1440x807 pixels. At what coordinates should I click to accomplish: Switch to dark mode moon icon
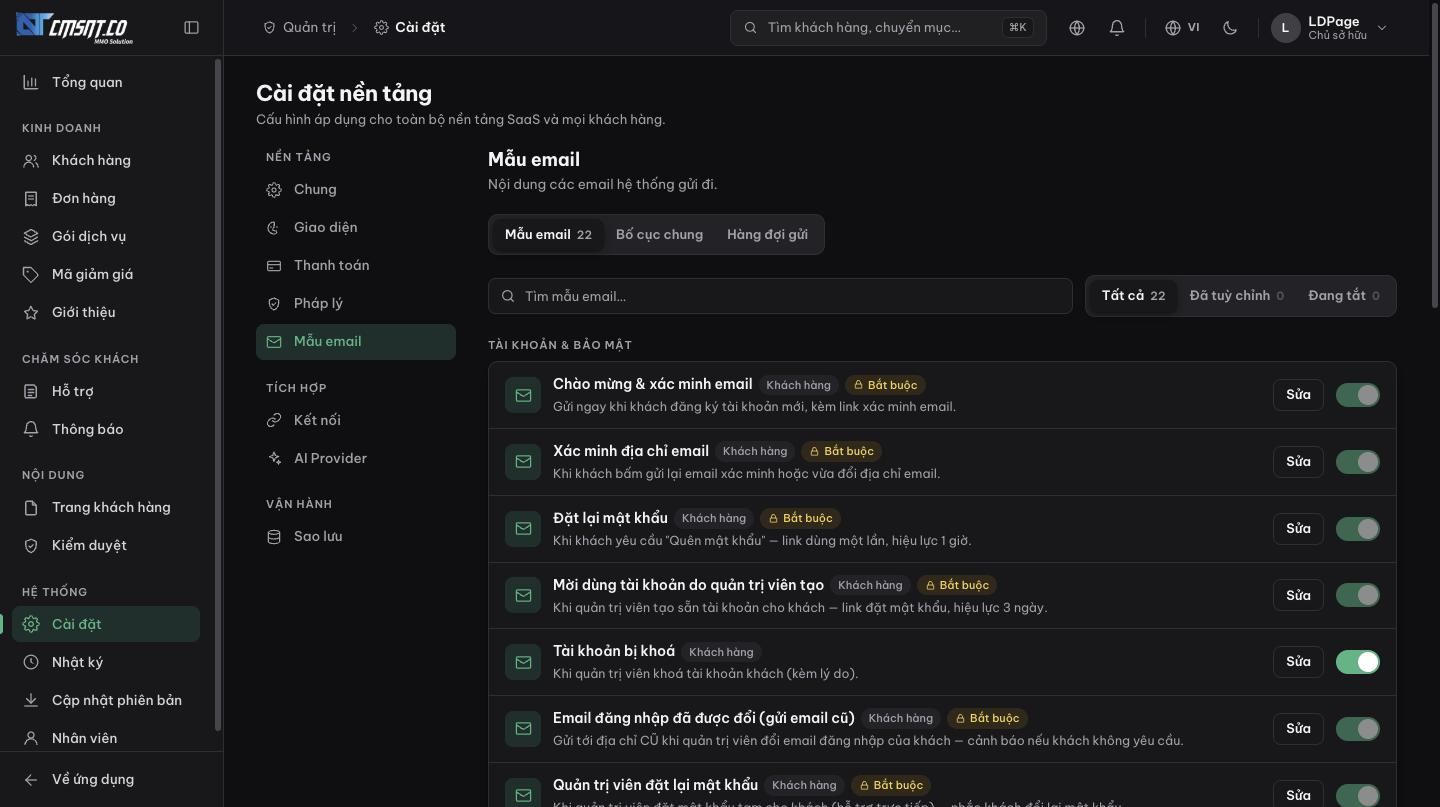(1230, 28)
